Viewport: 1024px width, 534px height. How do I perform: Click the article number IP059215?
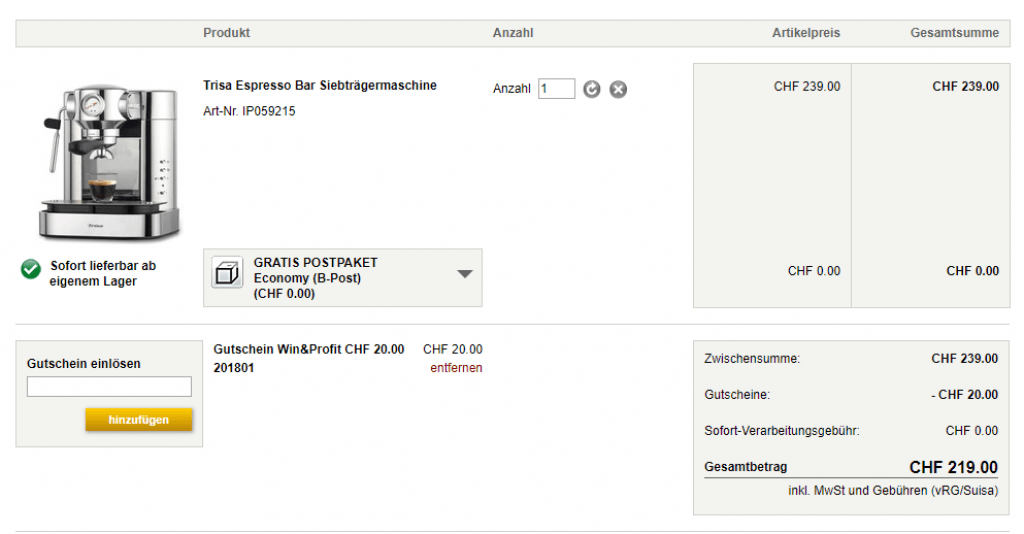tap(249, 111)
